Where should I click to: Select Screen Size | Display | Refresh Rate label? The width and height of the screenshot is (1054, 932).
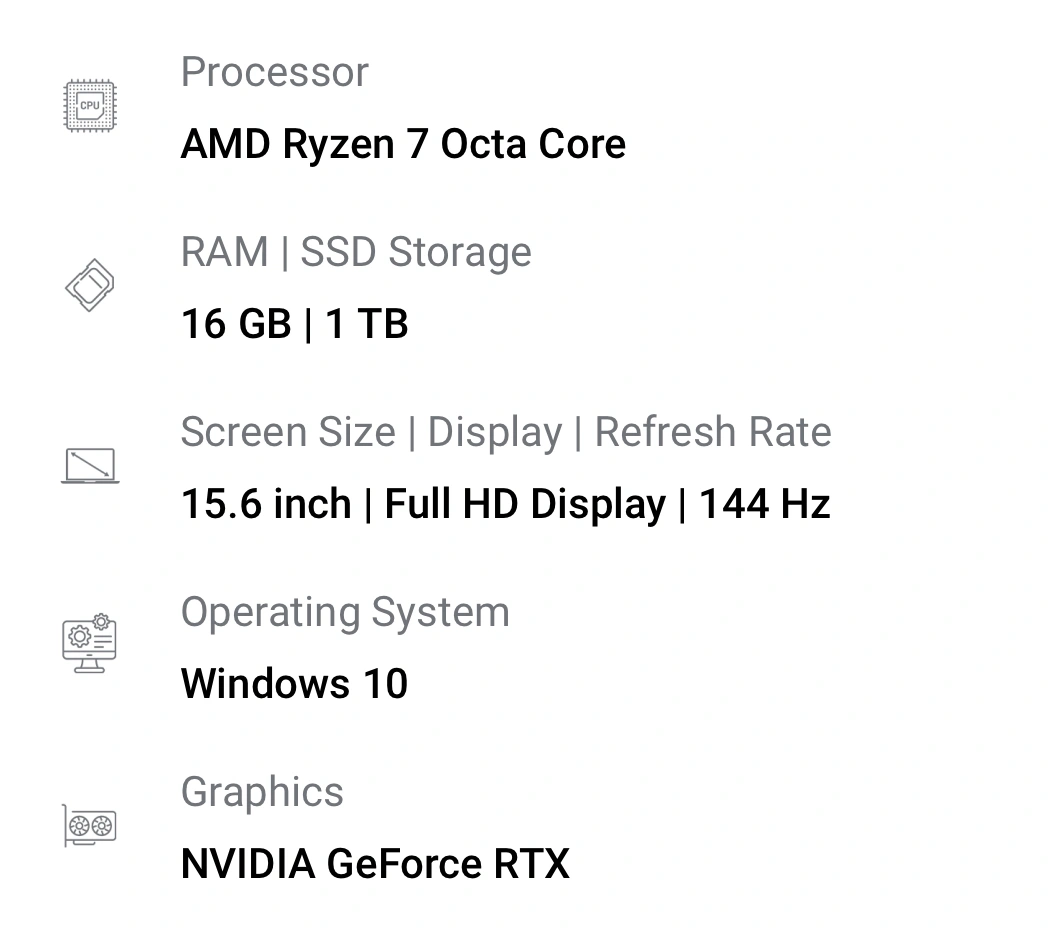tap(506, 431)
